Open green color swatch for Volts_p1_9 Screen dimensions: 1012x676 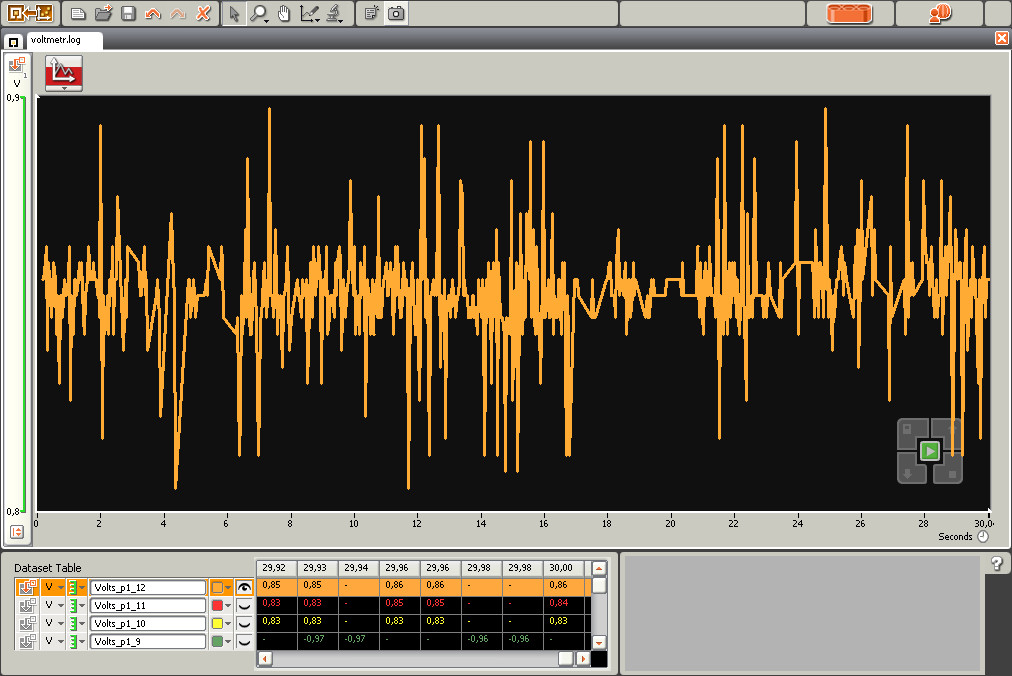(x=221, y=641)
